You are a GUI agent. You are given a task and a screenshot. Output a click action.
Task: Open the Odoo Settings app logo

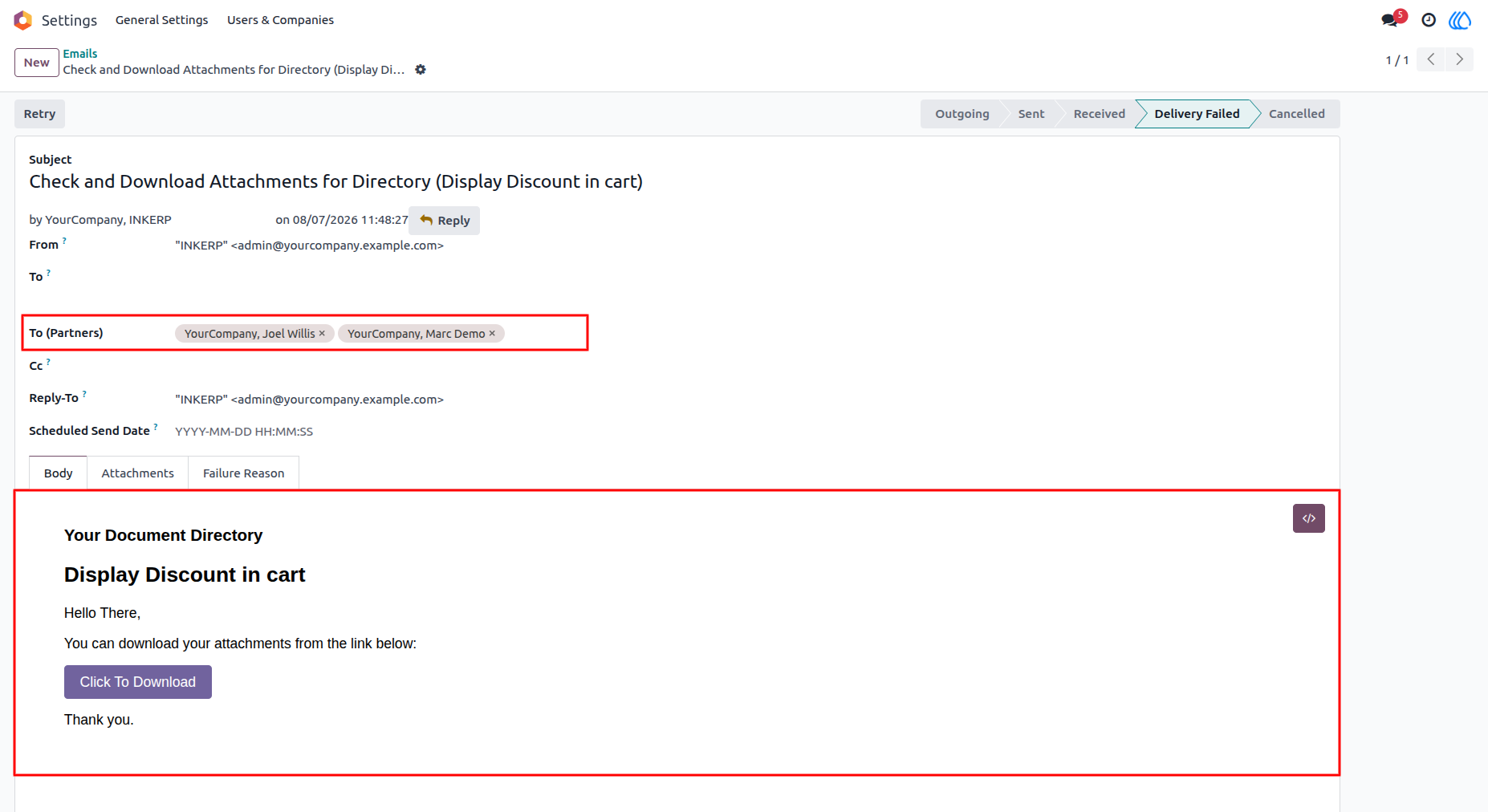click(x=23, y=20)
